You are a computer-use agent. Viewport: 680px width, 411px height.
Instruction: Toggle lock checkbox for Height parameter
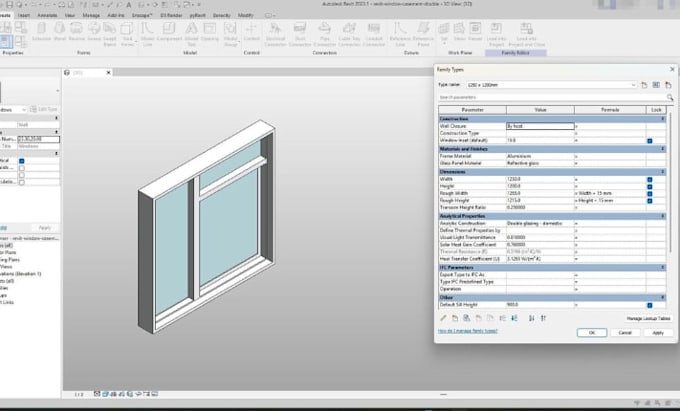pyautogui.click(x=650, y=187)
